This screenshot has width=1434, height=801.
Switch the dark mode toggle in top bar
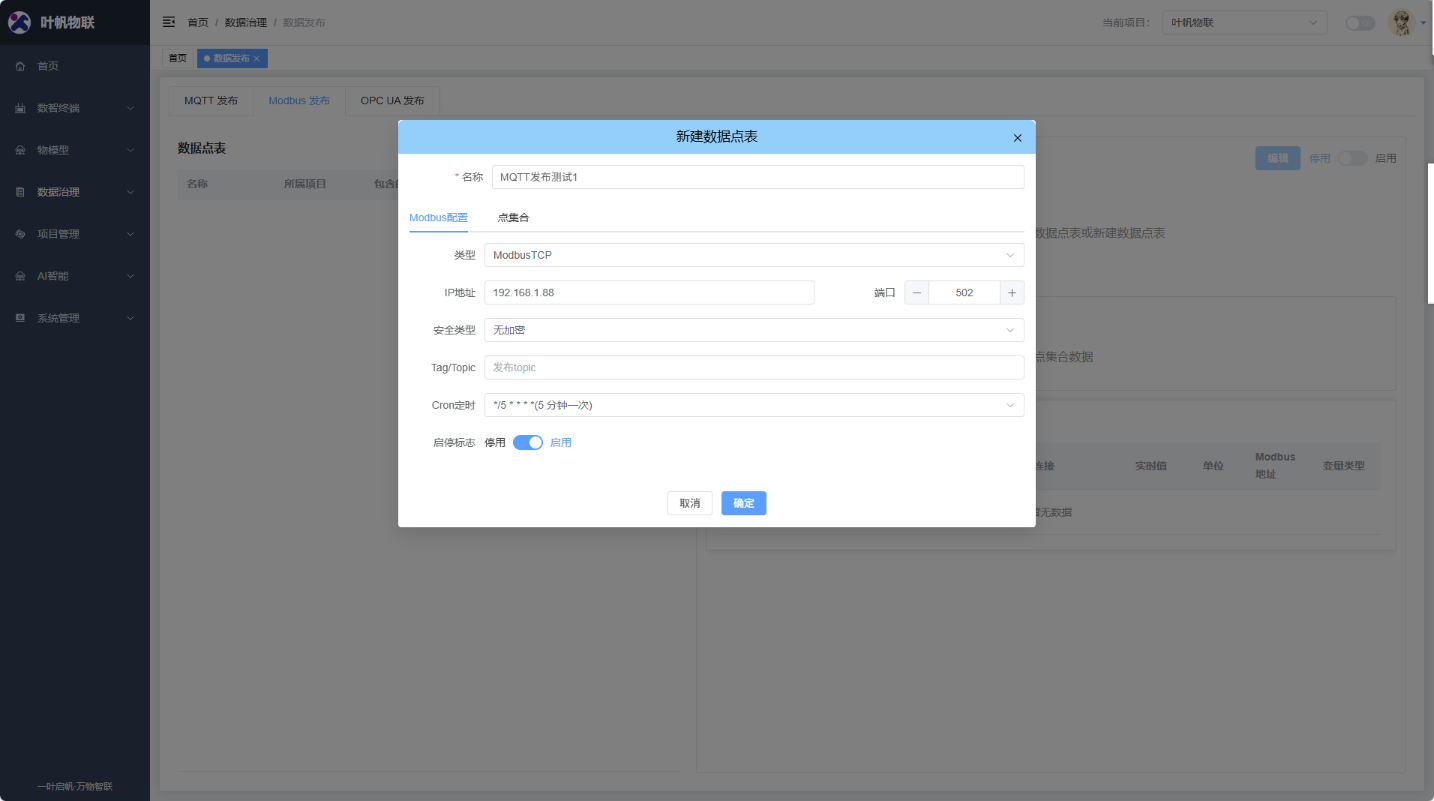point(1359,21)
